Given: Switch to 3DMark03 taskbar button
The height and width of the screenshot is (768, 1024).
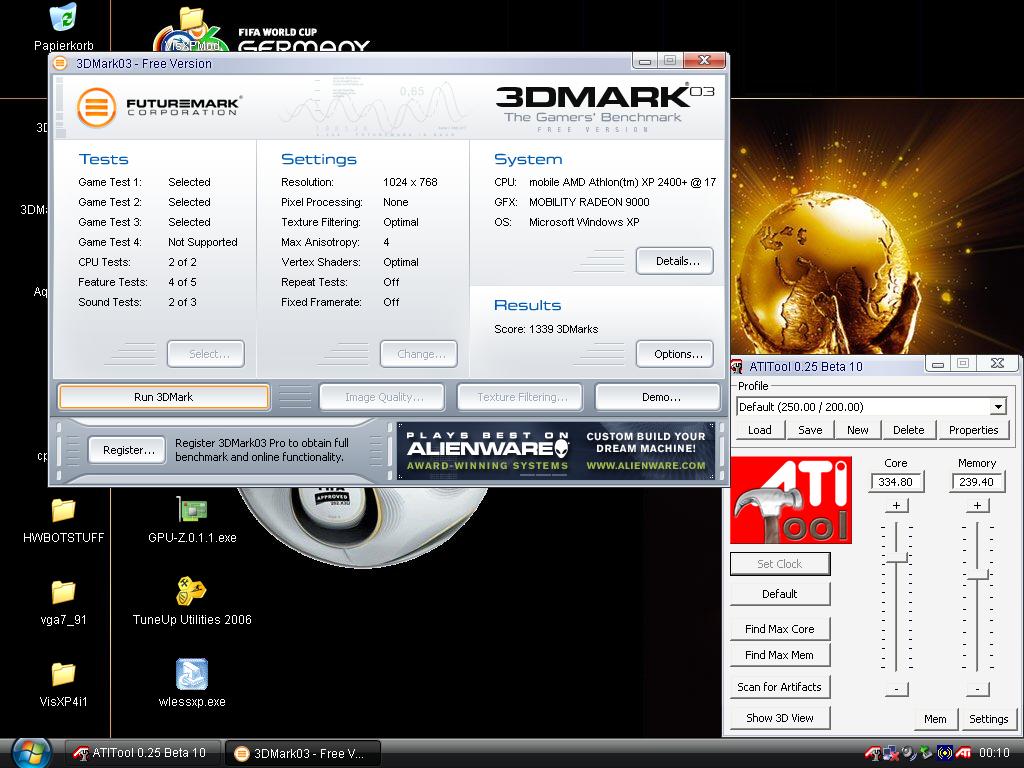Looking at the screenshot, I should coord(302,753).
